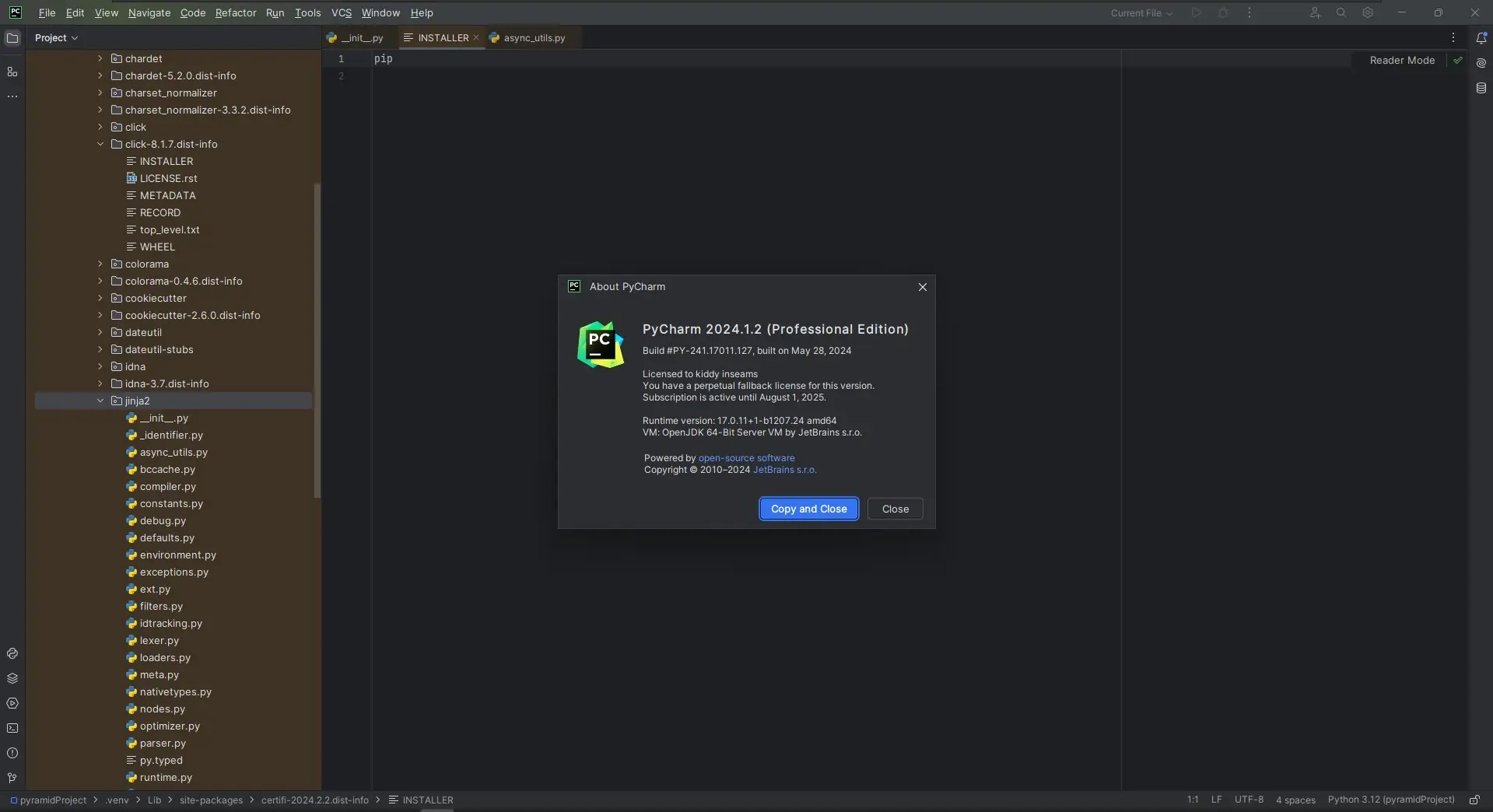Open the Database tool window icon
This screenshot has width=1493, height=812.
[x=1481, y=88]
